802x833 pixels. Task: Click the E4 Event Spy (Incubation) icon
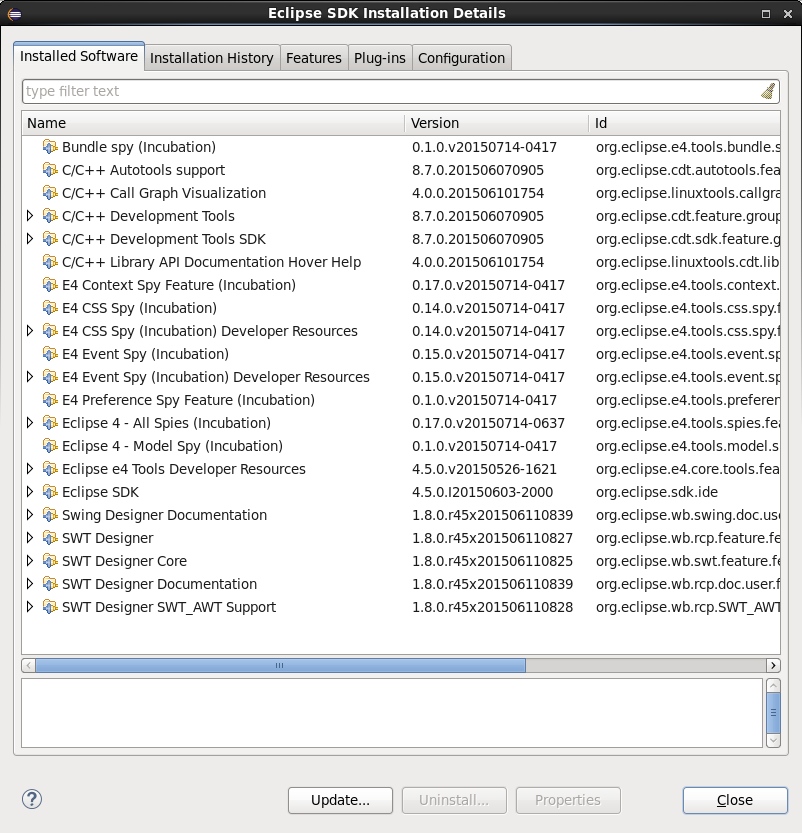coord(50,354)
